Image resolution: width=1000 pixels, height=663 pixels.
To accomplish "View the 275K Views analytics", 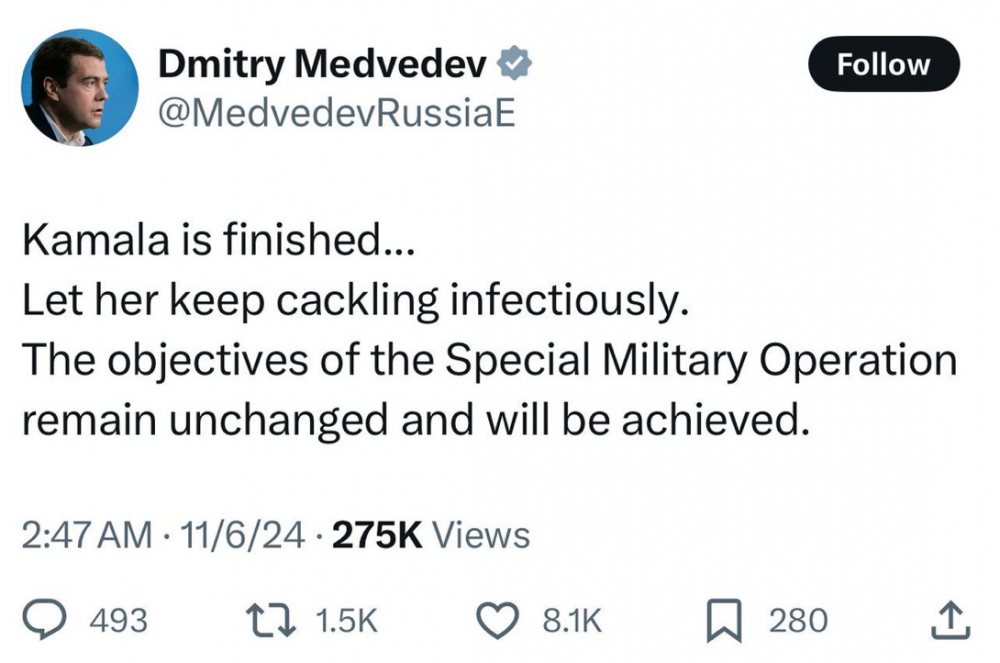I will pyautogui.click(x=430, y=536).
